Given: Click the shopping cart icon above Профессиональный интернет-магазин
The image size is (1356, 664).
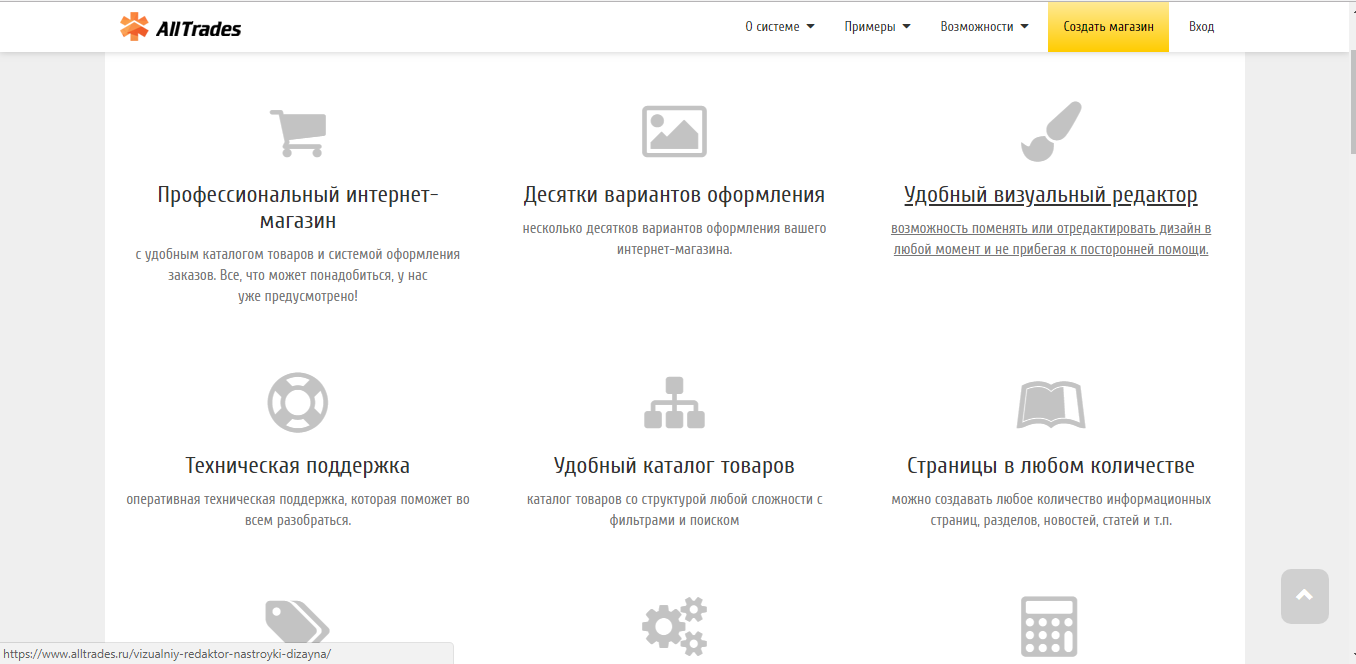Looking at the screenshot, I should (x=297, y=131).
